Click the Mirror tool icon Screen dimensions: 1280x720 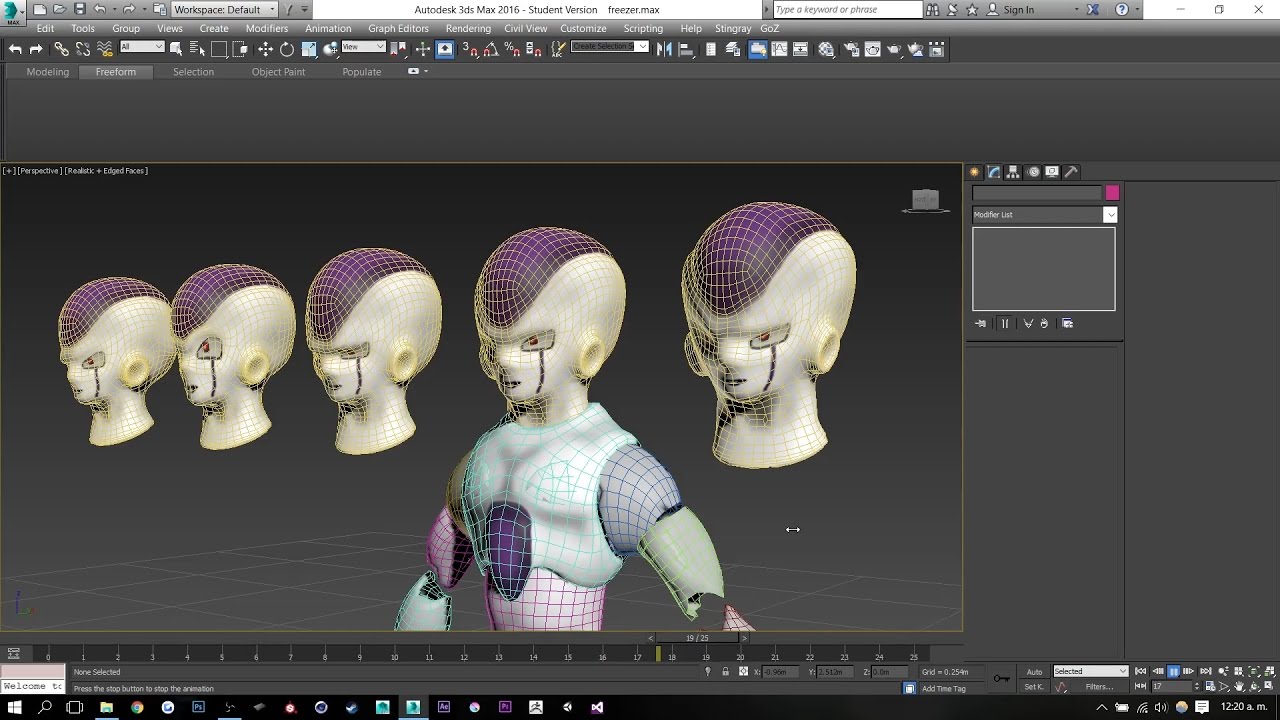click(x=664, y=49)
